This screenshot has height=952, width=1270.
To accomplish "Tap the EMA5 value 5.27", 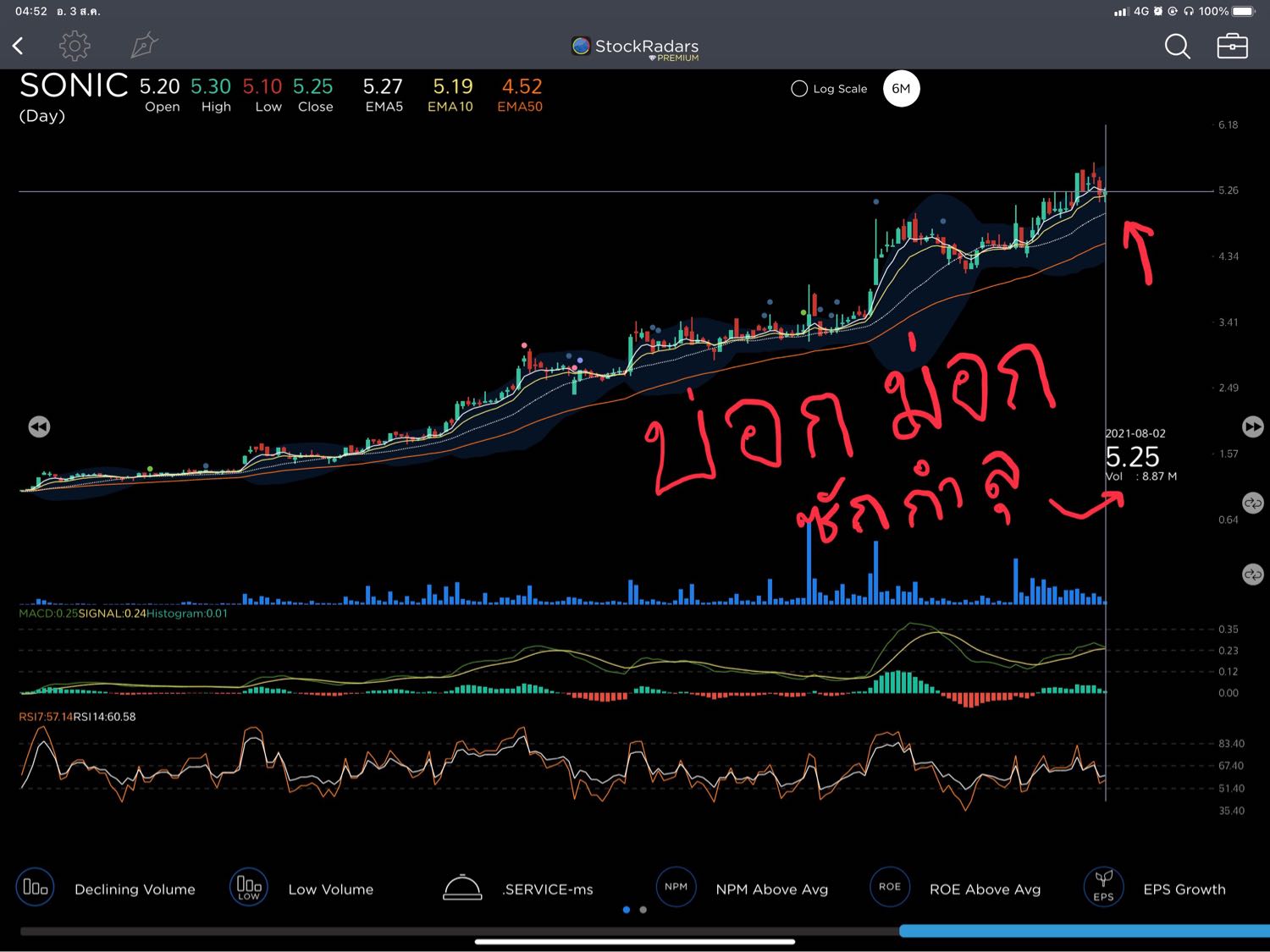I will pyautogui.click(x=383, y=86).
